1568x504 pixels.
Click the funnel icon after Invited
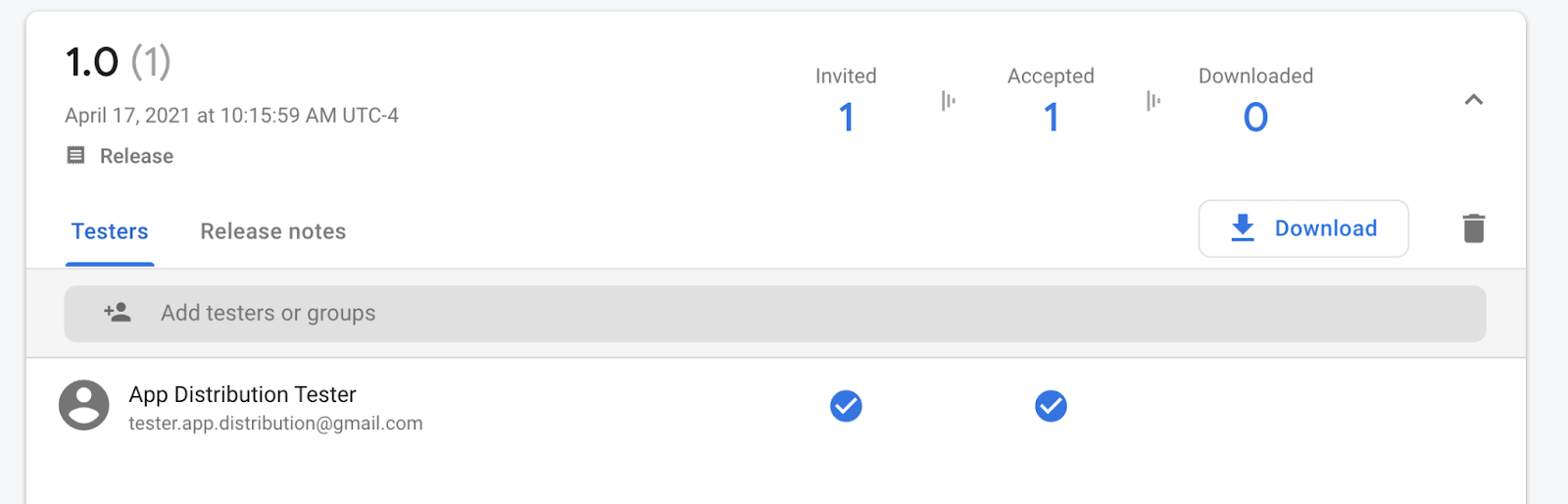[948, 100]
